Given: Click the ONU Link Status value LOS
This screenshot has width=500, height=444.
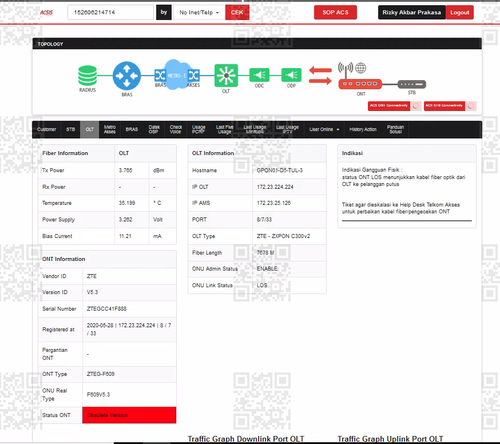Looking at the screenshot, I should pyautogui.click(x=262, y=285).
